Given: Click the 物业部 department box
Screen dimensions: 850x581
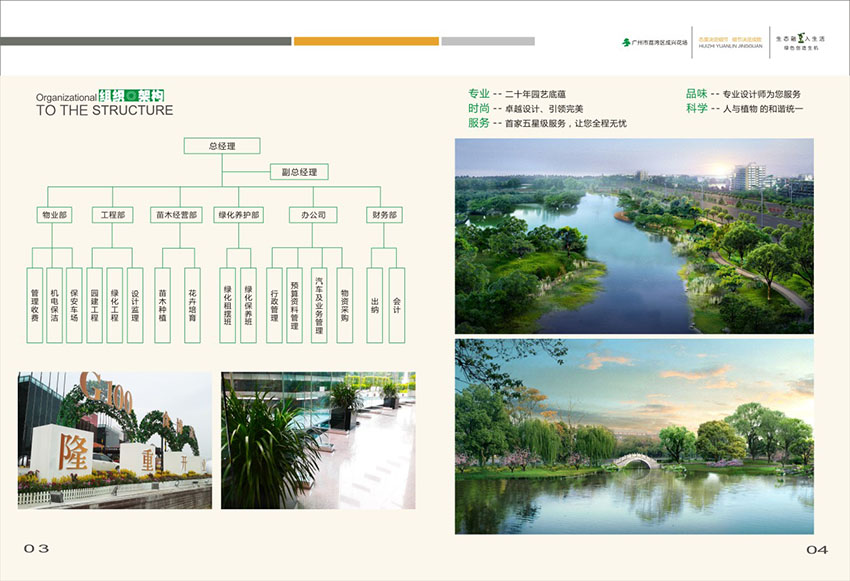Looking at the screenshot, I should [x=55, y=214].
